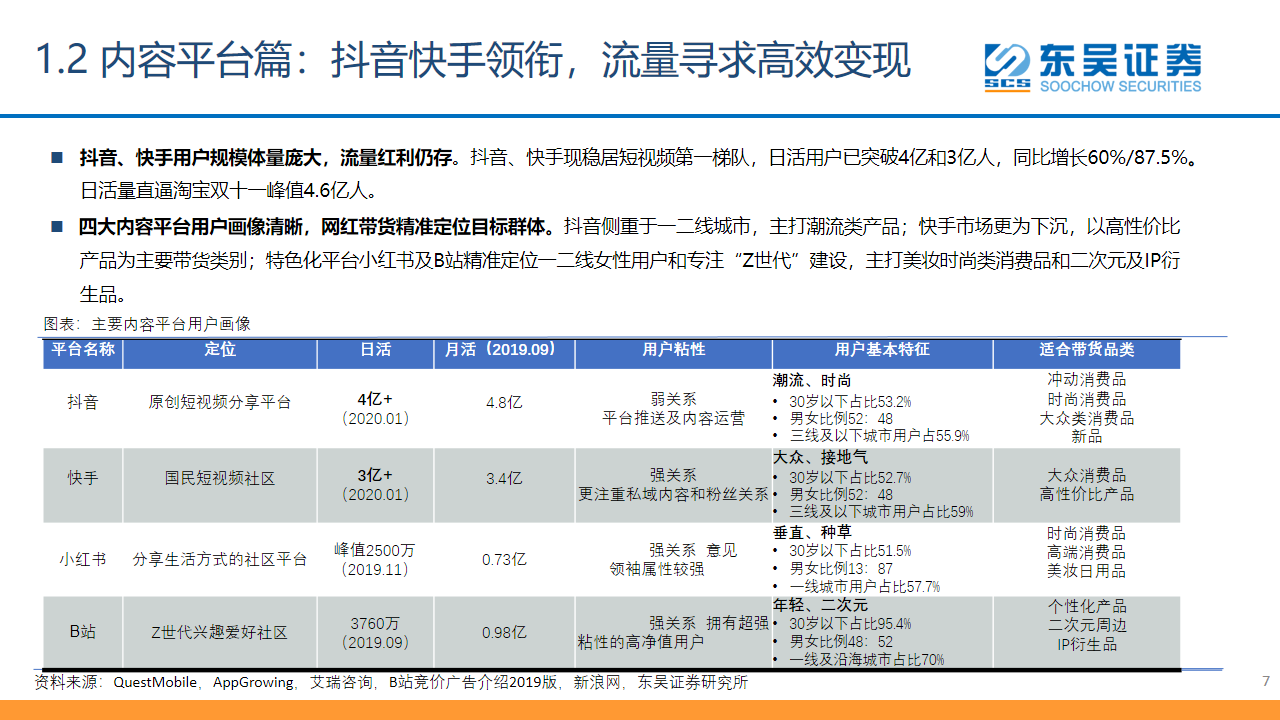This screenshot has width=1280, height=720.
Task: Click '高性价比产品' product category
Action: 1087,494
